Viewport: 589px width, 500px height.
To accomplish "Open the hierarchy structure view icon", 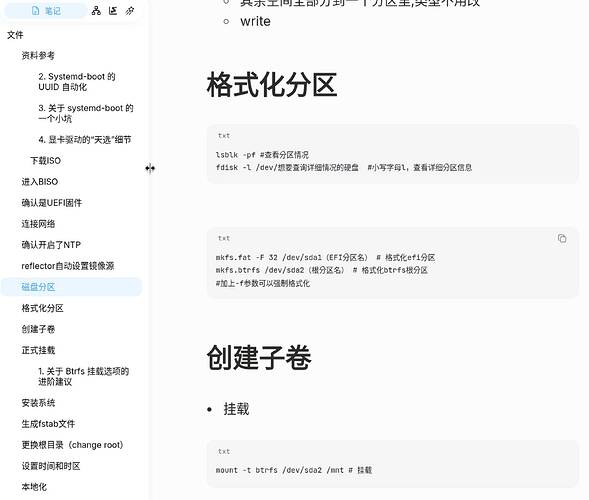I will pos(96,11).
